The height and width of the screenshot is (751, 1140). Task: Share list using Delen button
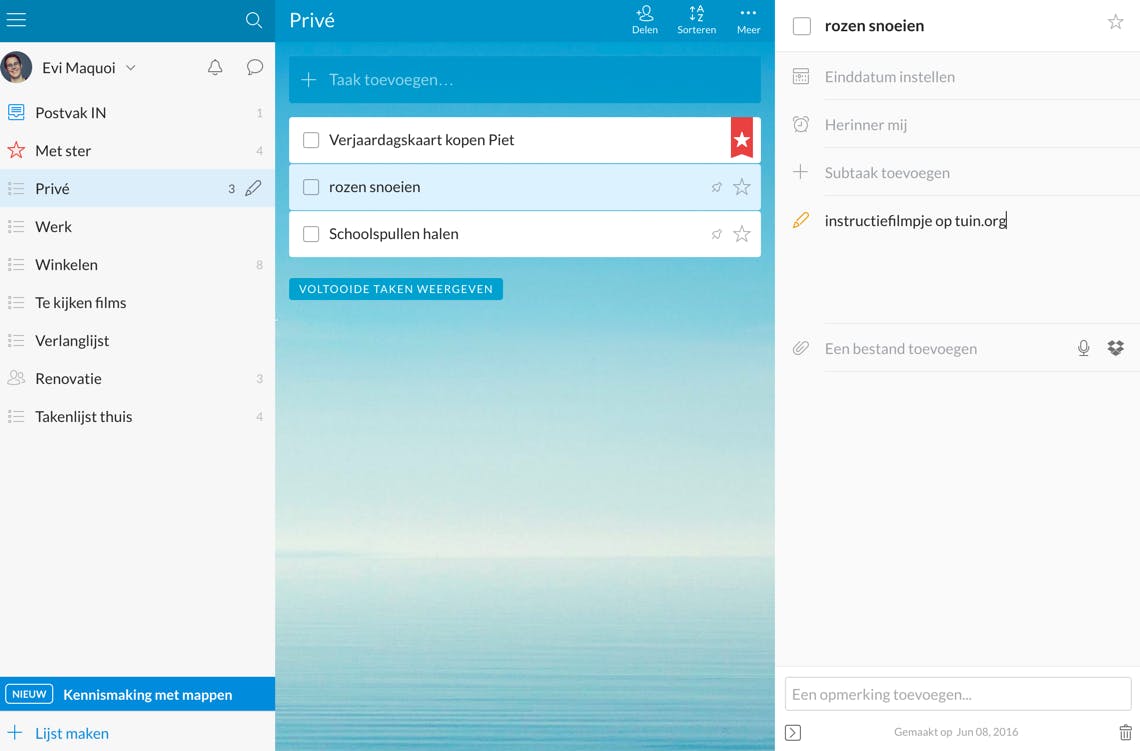pos(645,20)
